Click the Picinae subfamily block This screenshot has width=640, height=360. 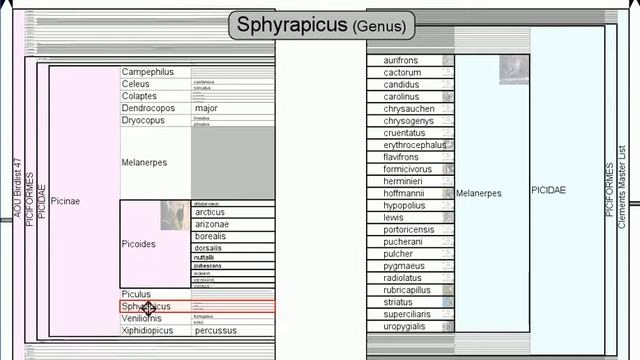point(84,201)
